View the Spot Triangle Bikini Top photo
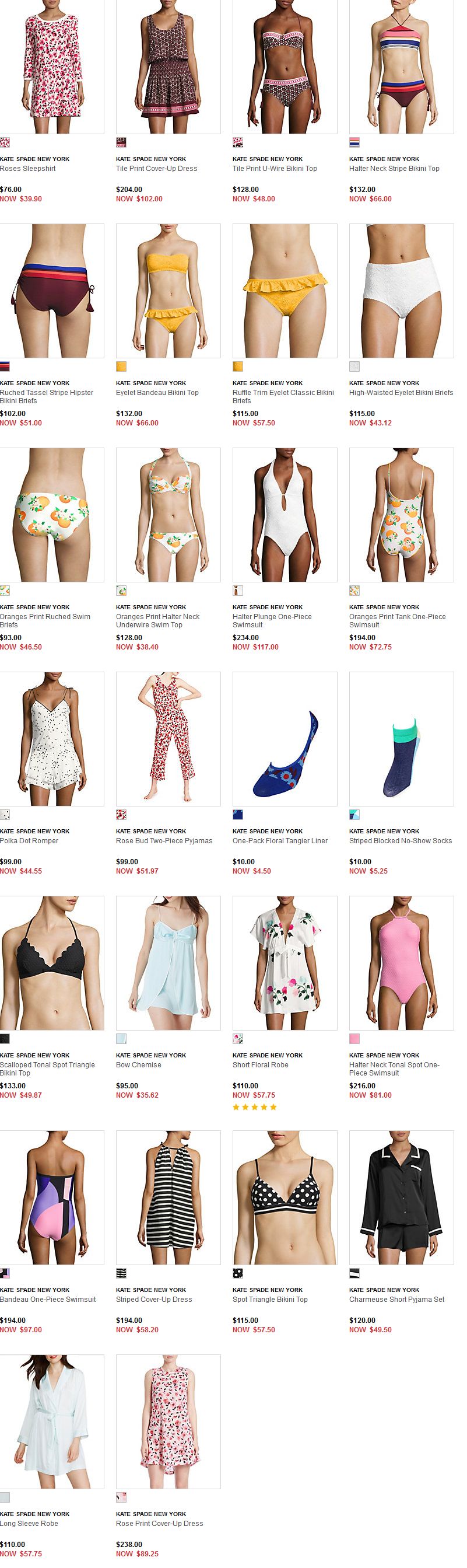The image size is (467, 1568). 285,1197
